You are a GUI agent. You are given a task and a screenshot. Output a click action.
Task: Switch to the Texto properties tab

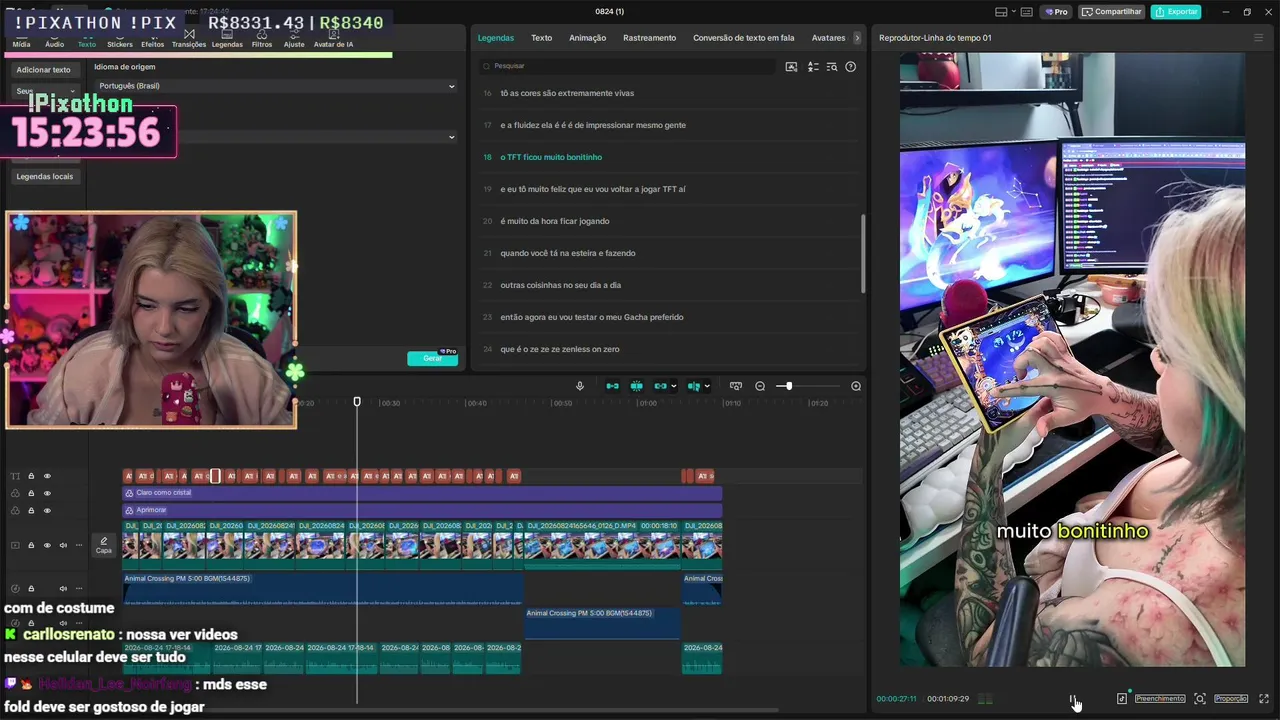point(541,38)
